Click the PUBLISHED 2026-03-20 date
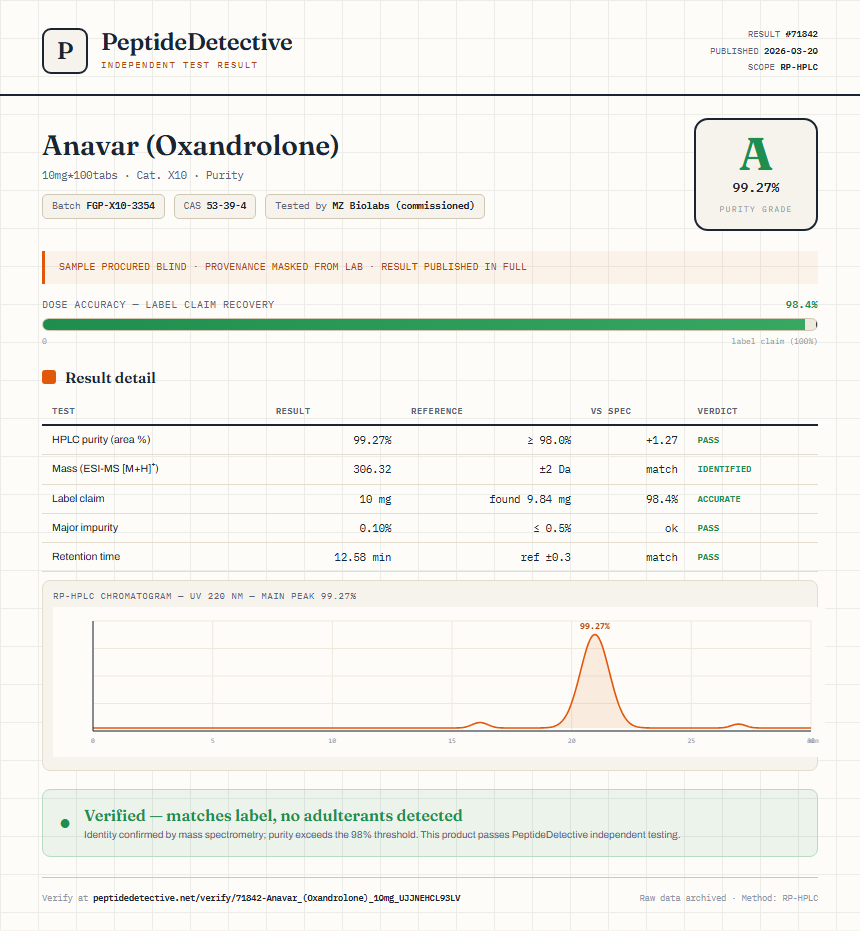This screenshot has height=931, width=860. coord(764,51)
